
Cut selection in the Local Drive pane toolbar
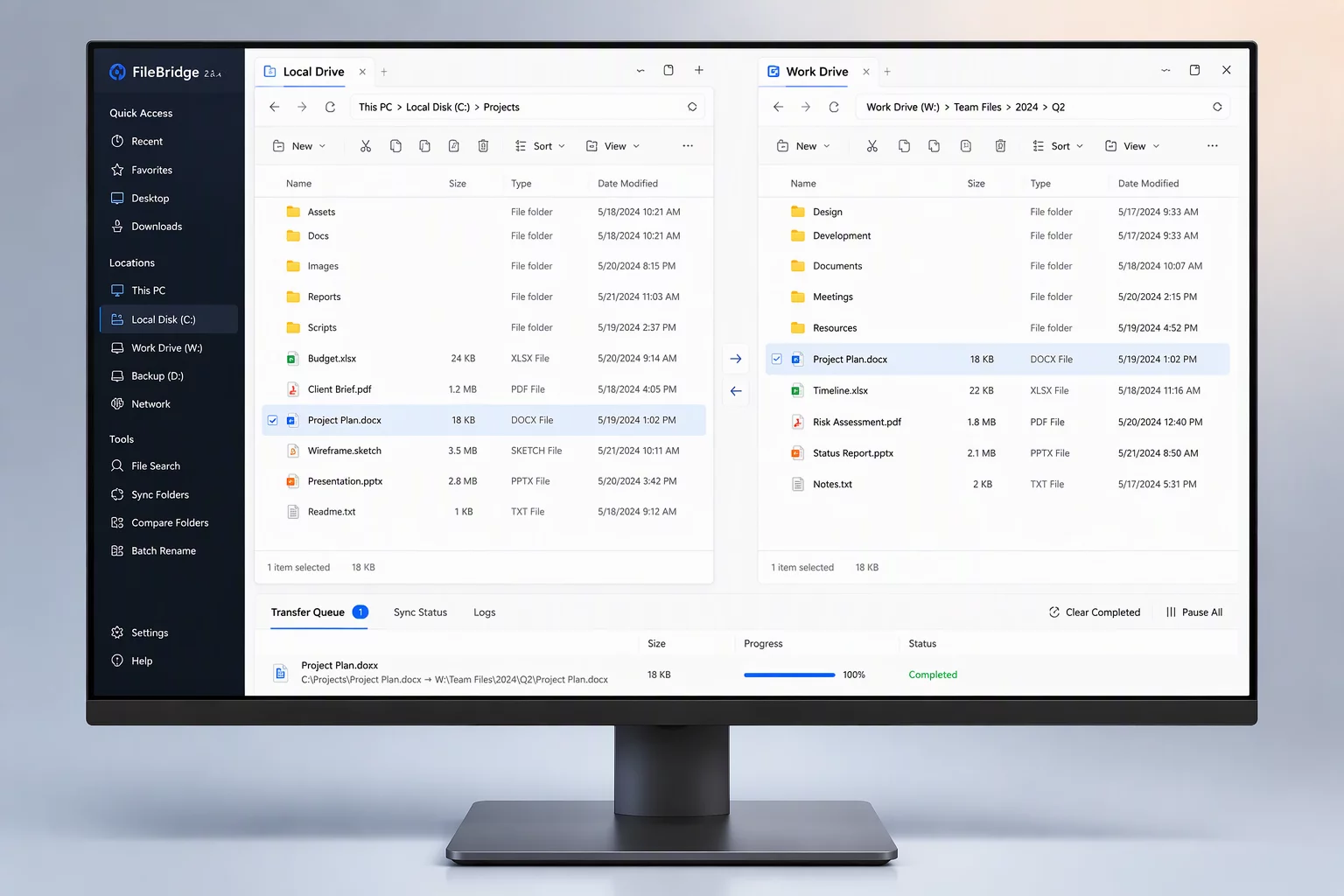tap(366, 146)
